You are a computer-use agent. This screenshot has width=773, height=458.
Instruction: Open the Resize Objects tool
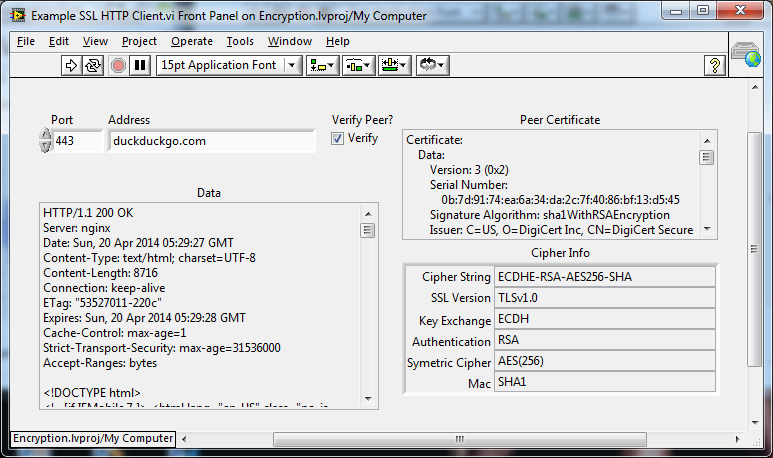(x=394, y=65)
